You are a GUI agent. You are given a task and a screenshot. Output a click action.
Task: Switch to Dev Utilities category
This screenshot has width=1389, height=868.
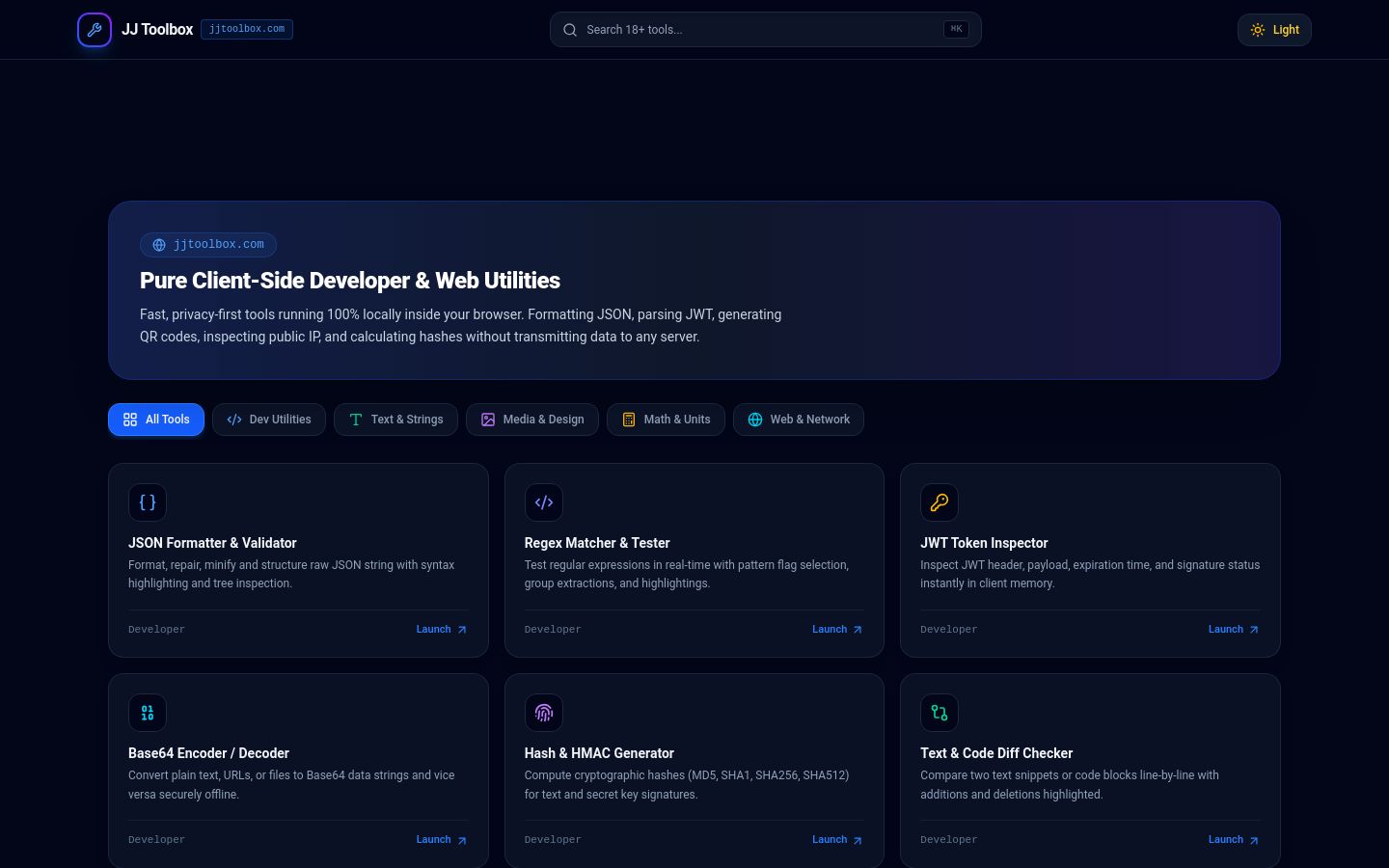pos(269,420)
